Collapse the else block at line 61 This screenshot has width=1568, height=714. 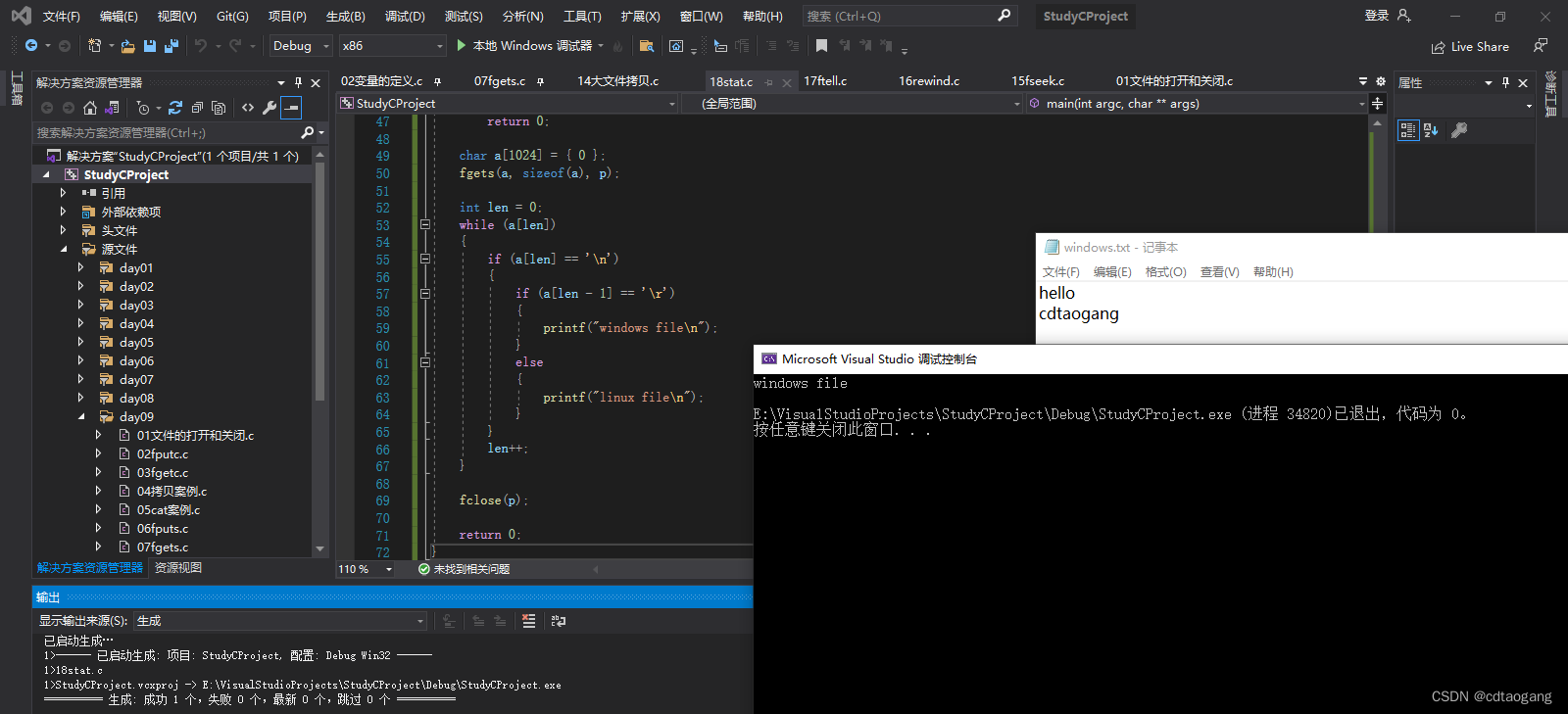pos(425,361)
